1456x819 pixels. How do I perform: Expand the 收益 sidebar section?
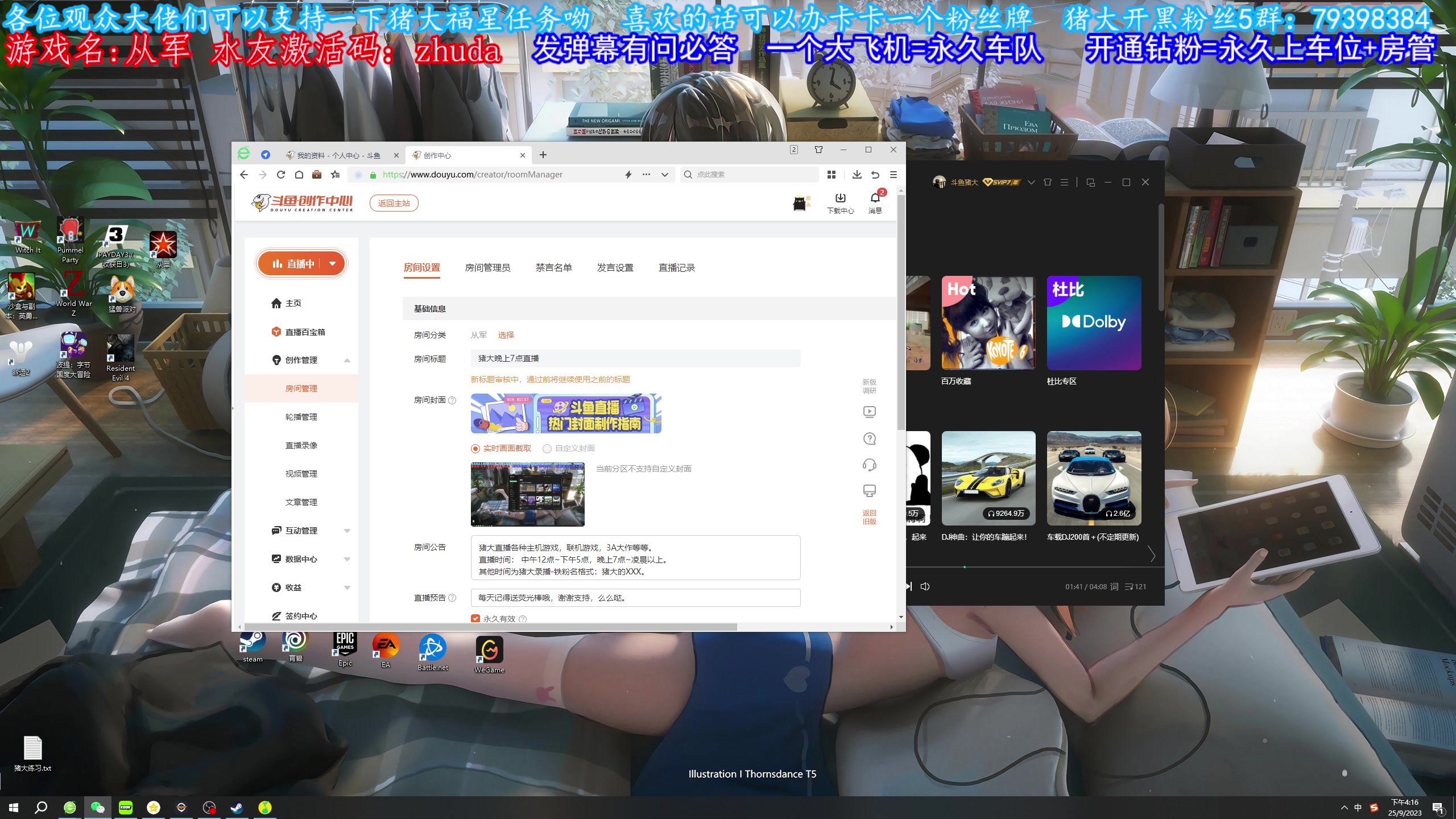point(347,588)
